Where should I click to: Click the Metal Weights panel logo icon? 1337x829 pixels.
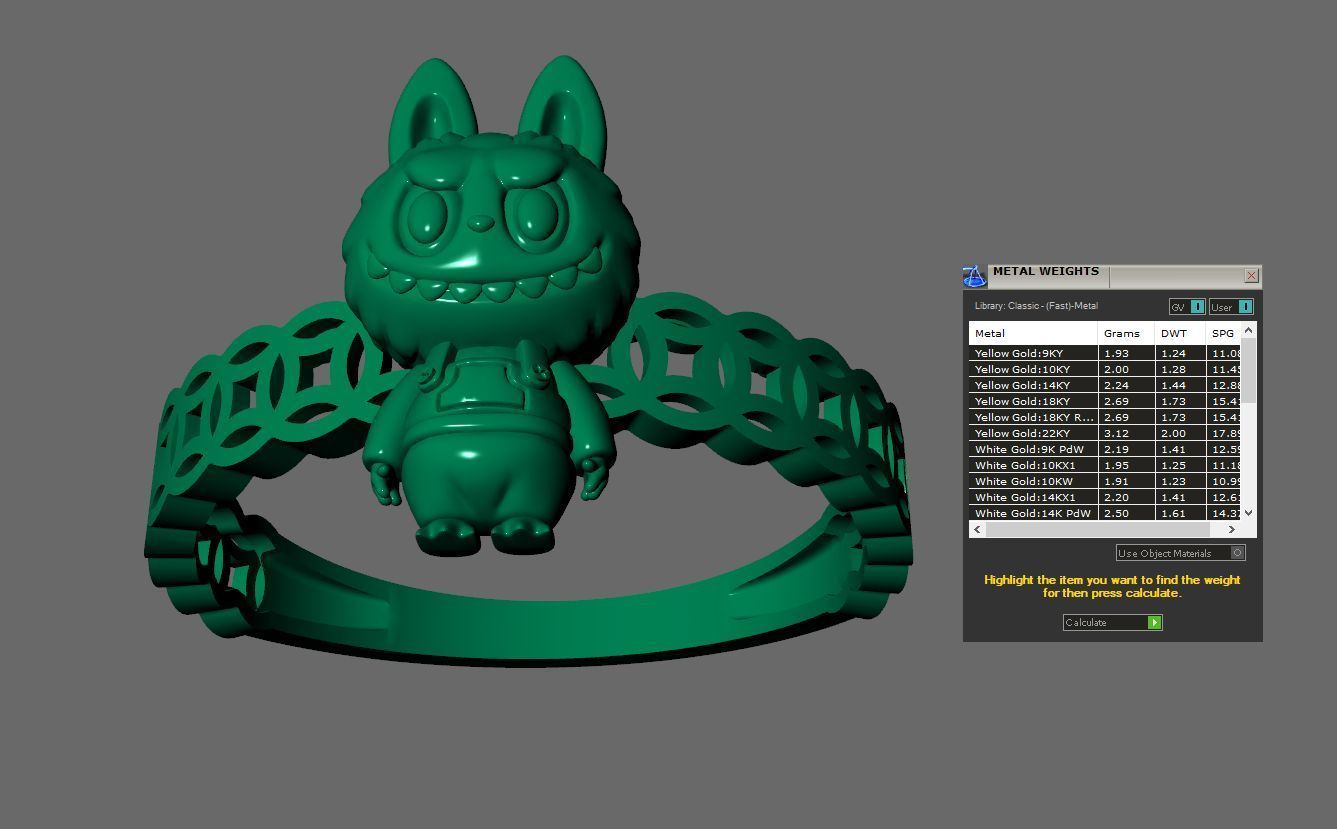pos(974,277)
